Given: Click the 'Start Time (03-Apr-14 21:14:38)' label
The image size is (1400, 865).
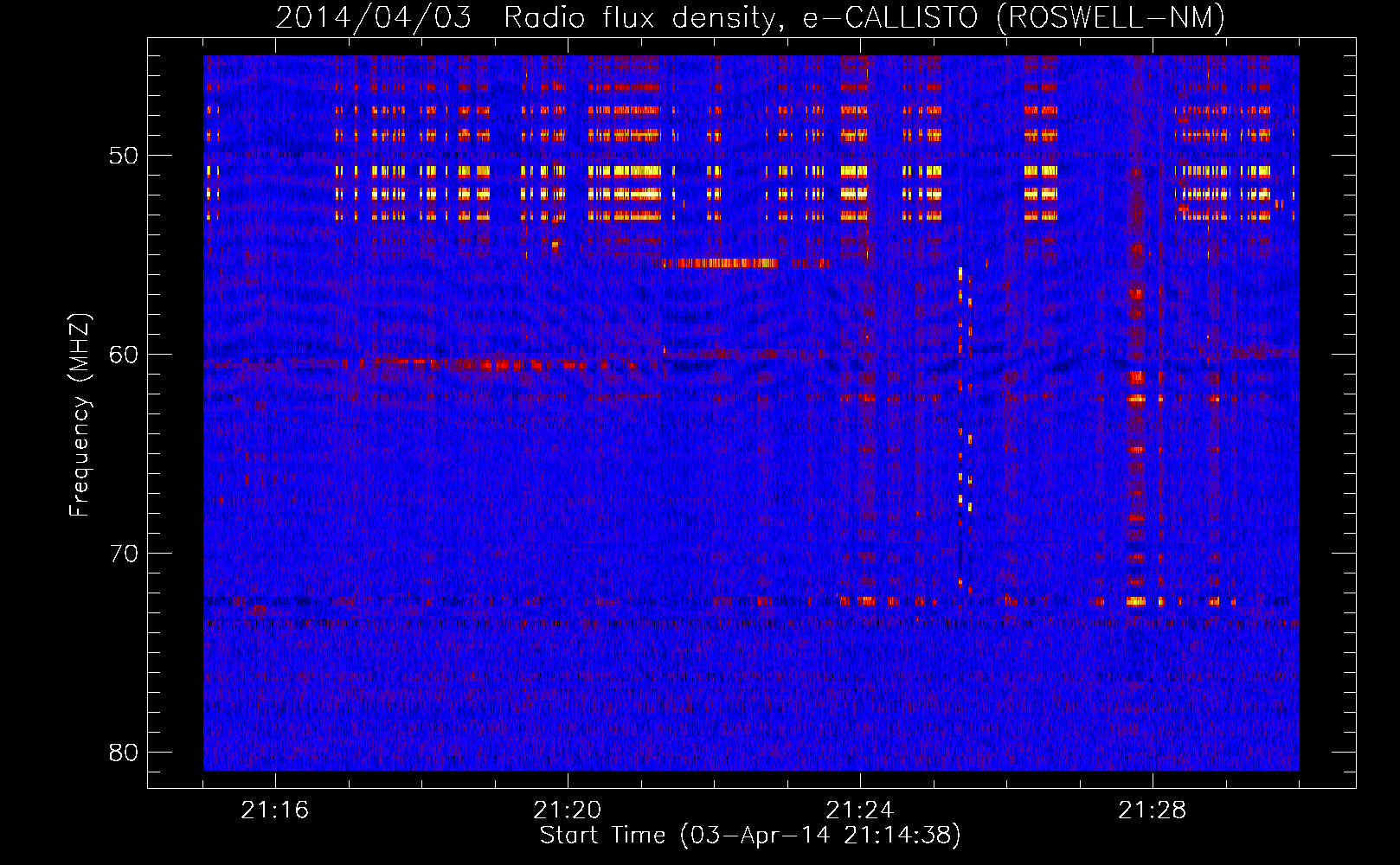Looking at the screenshot, I should click(750, 836).
